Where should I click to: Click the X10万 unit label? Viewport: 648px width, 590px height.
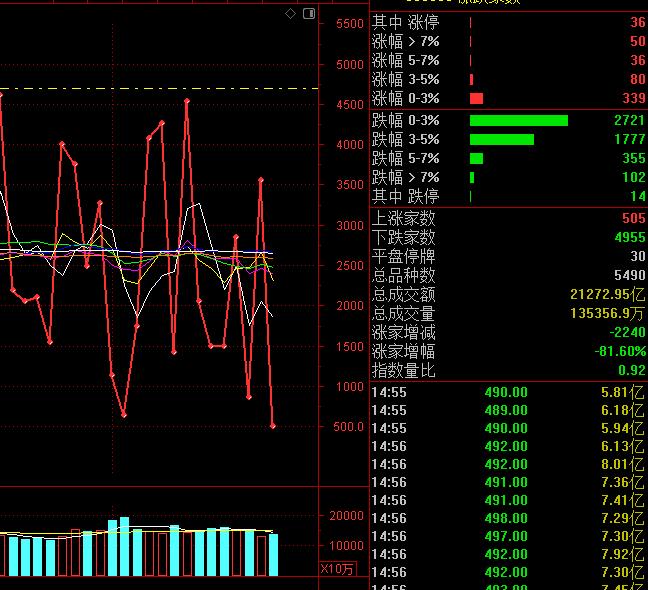click(x=337, y=569)
